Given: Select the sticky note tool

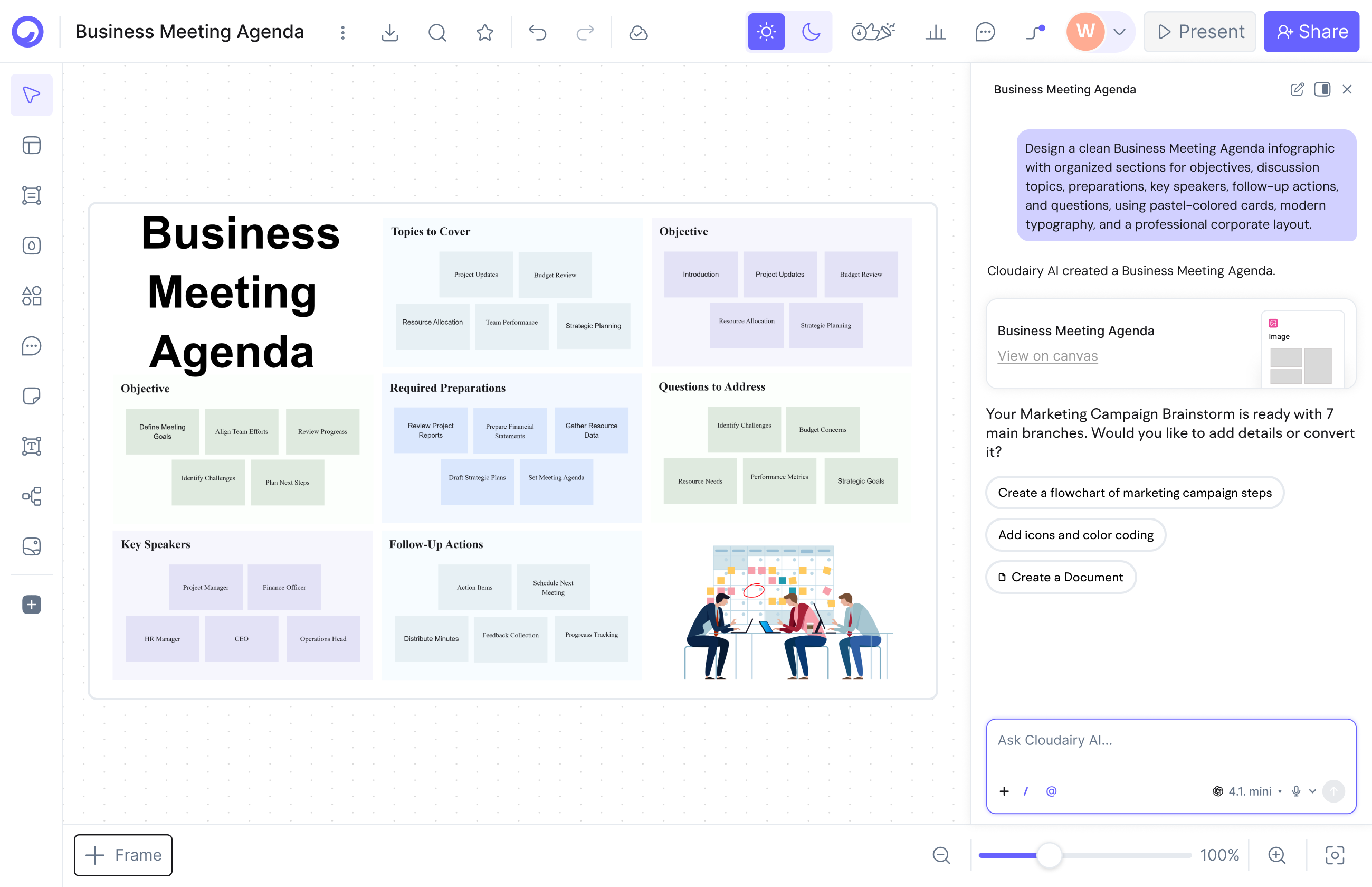Looking at the screenshot, I should pos(32,395).
